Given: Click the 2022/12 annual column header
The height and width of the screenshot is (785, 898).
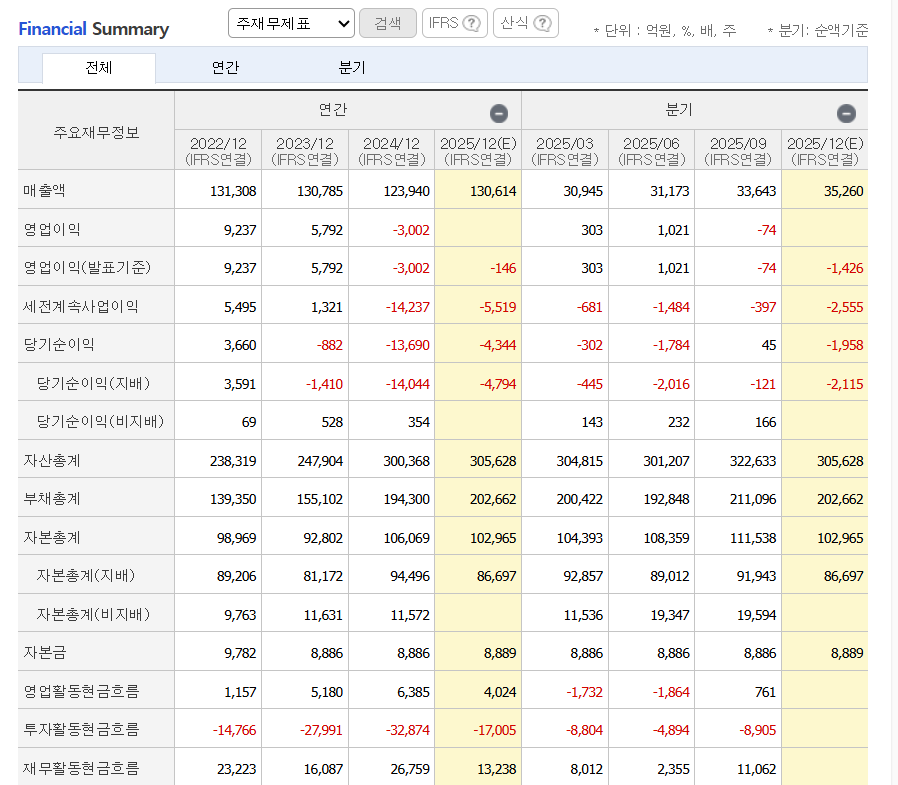Looking at the screenshot, I should pos(218,151).
